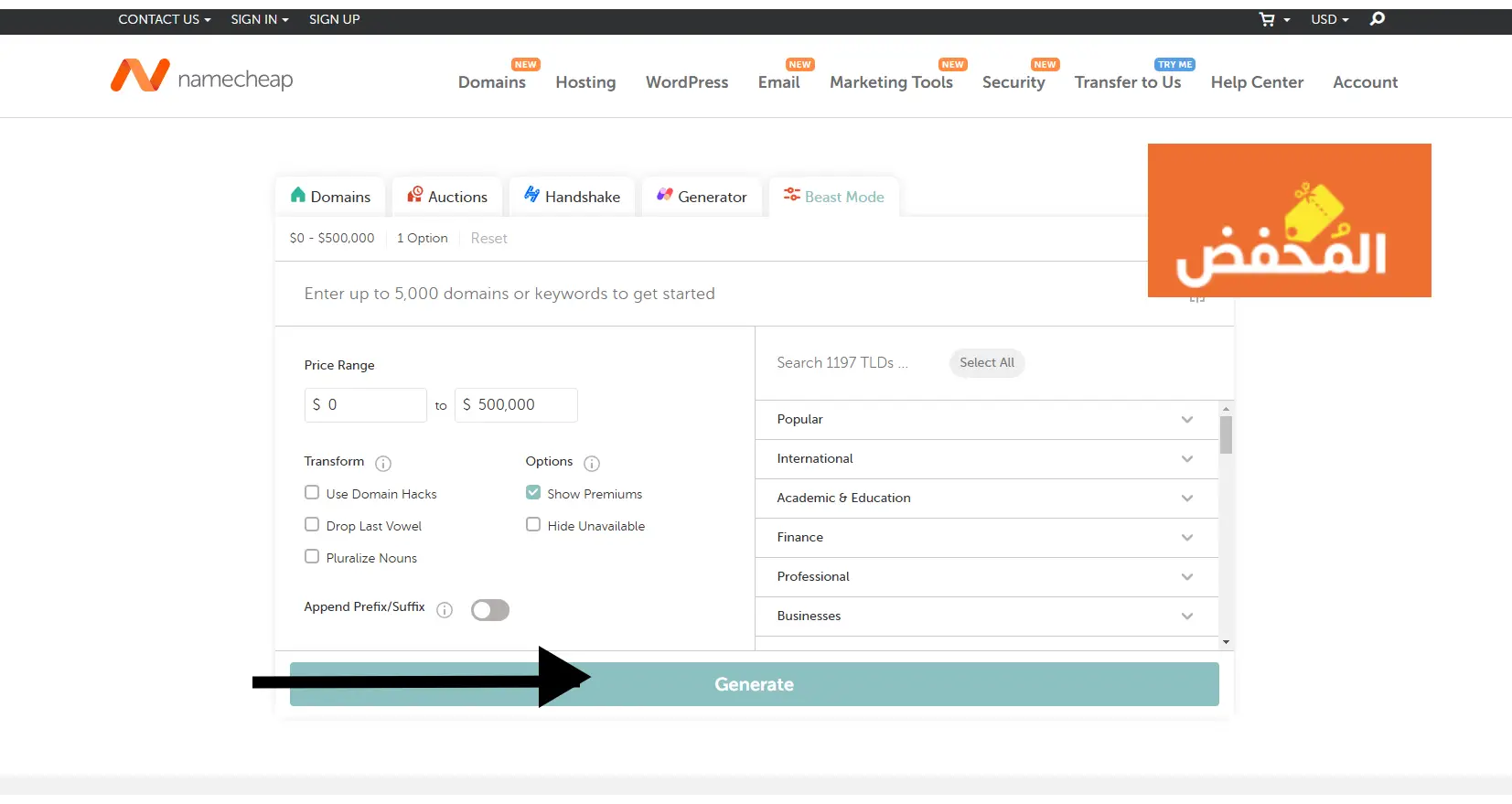Click the search magnifier icon in top bar
The height and width of the screenshot is (804, 1512).
(x=1378, y=19)
